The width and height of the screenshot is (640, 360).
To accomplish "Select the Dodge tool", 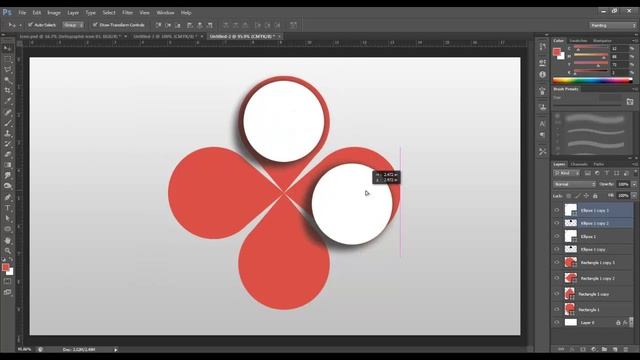I will click(7, 186).
